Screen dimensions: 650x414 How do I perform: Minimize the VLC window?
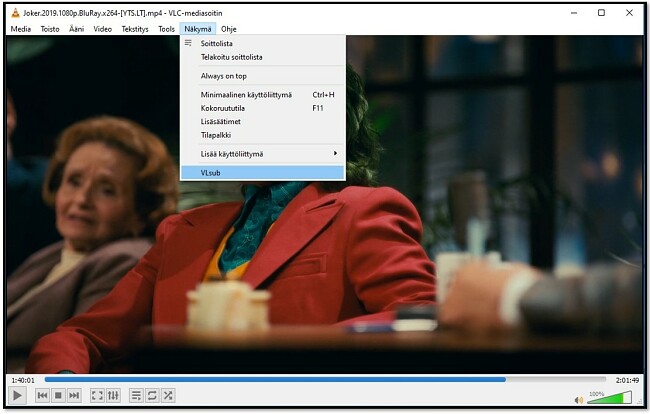click(x=574, y=13)
